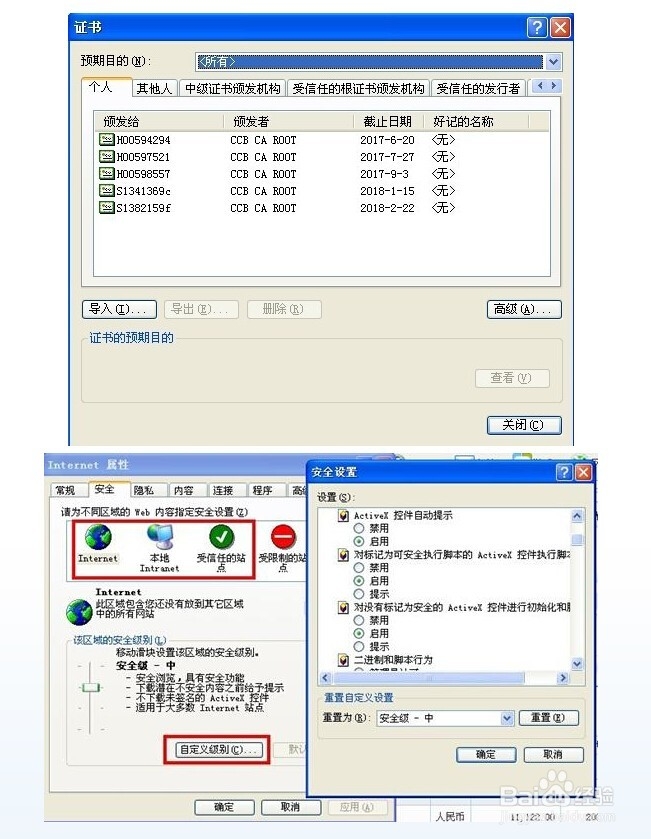Open the 预期目的 dropdown list
The height and width of the screenshot is (839, 651).
click(x=553, y=62)
